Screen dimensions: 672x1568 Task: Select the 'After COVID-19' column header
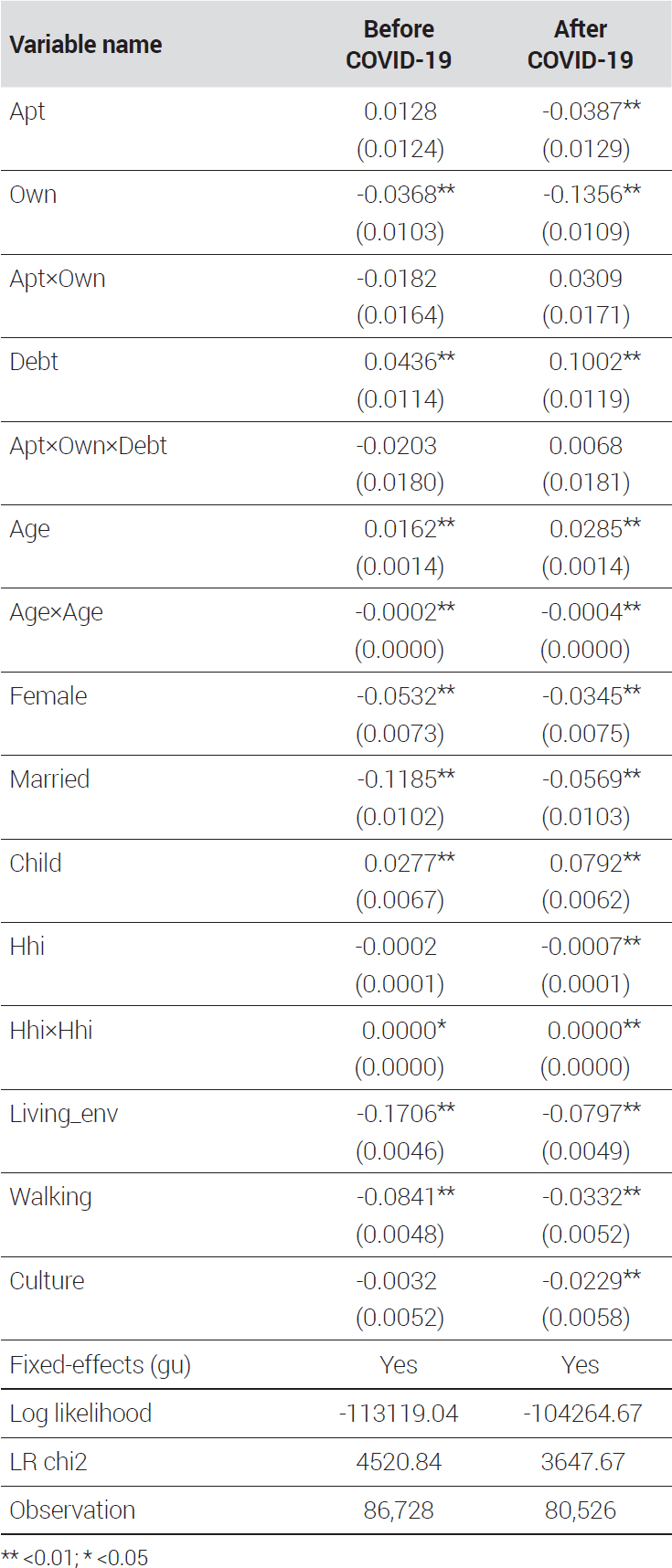(x=581, y=44)
